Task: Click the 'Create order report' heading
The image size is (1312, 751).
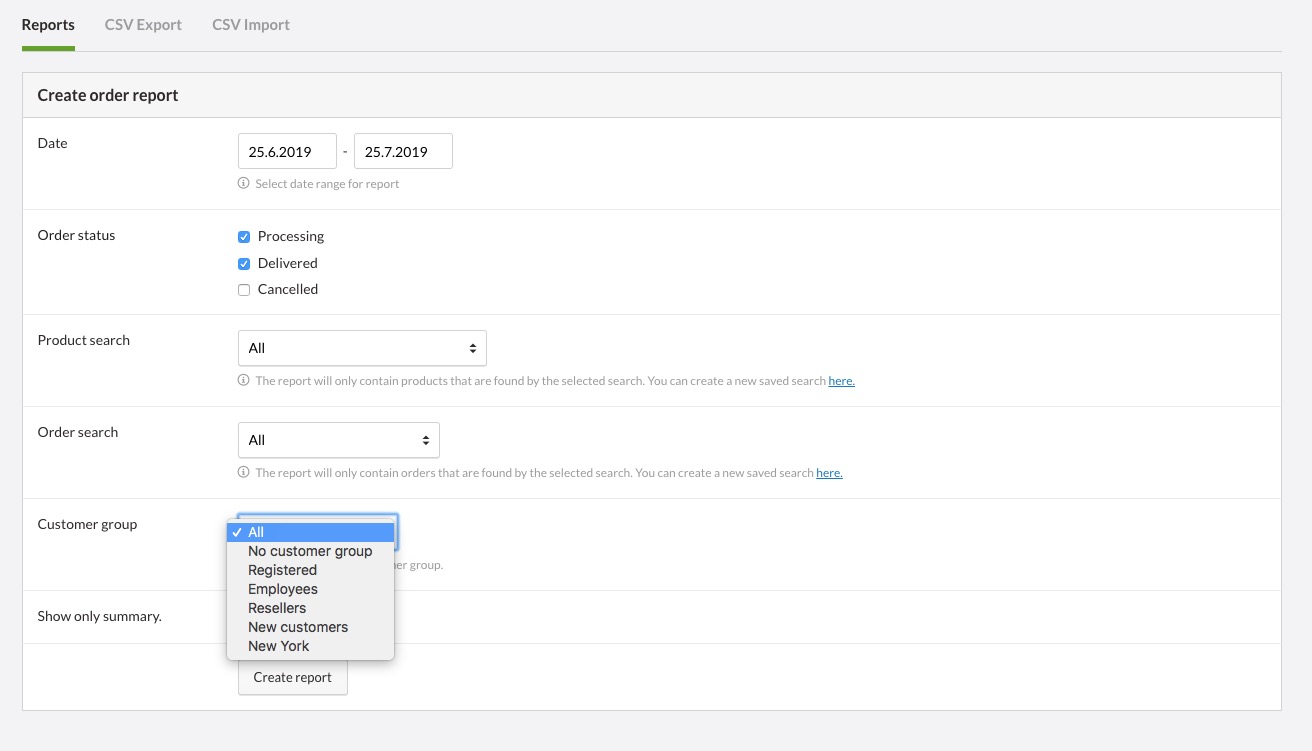Action: [108, 96]
